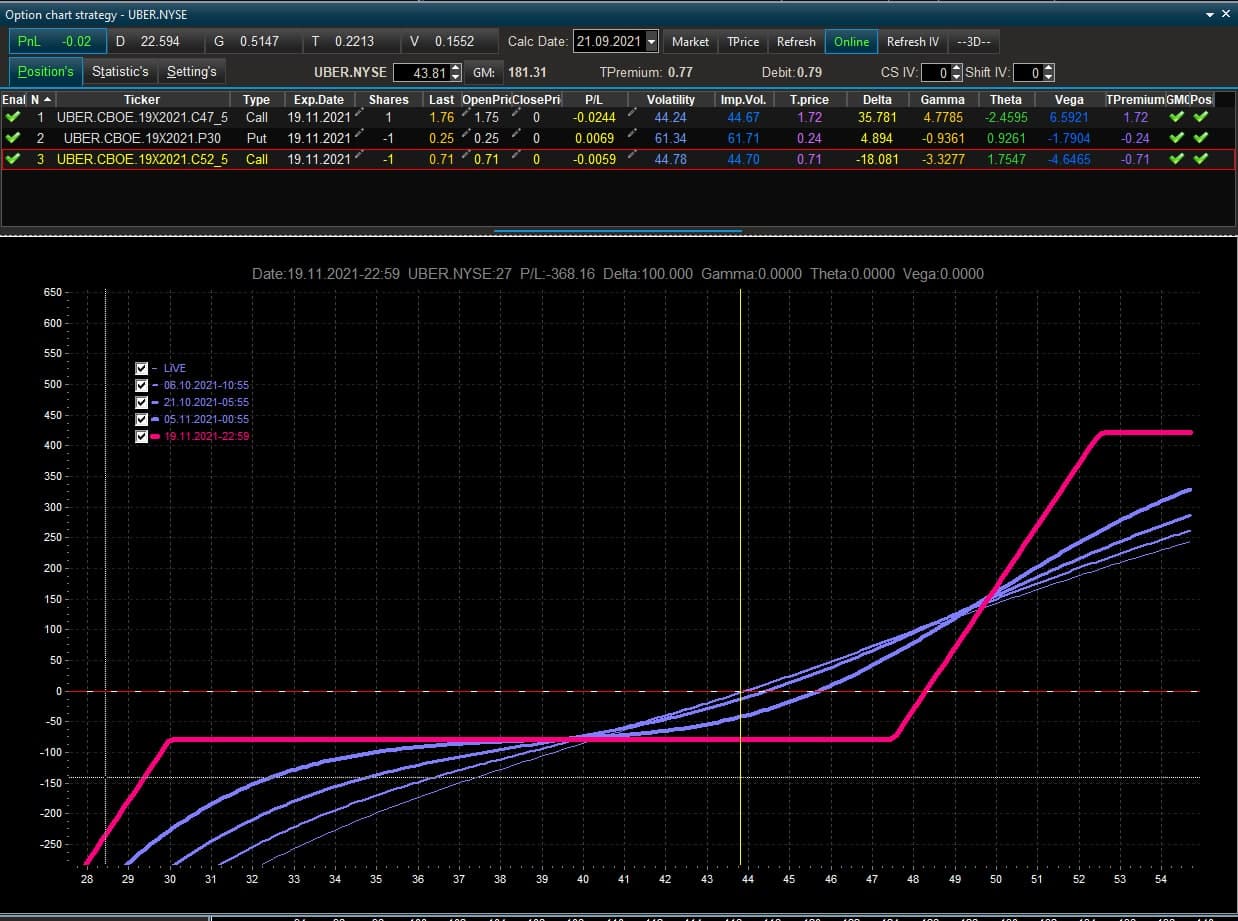Viewport: 1238px width, 921px height.
Task: Open the window pin/menu arrow in the title bar
Action: 1210,15
